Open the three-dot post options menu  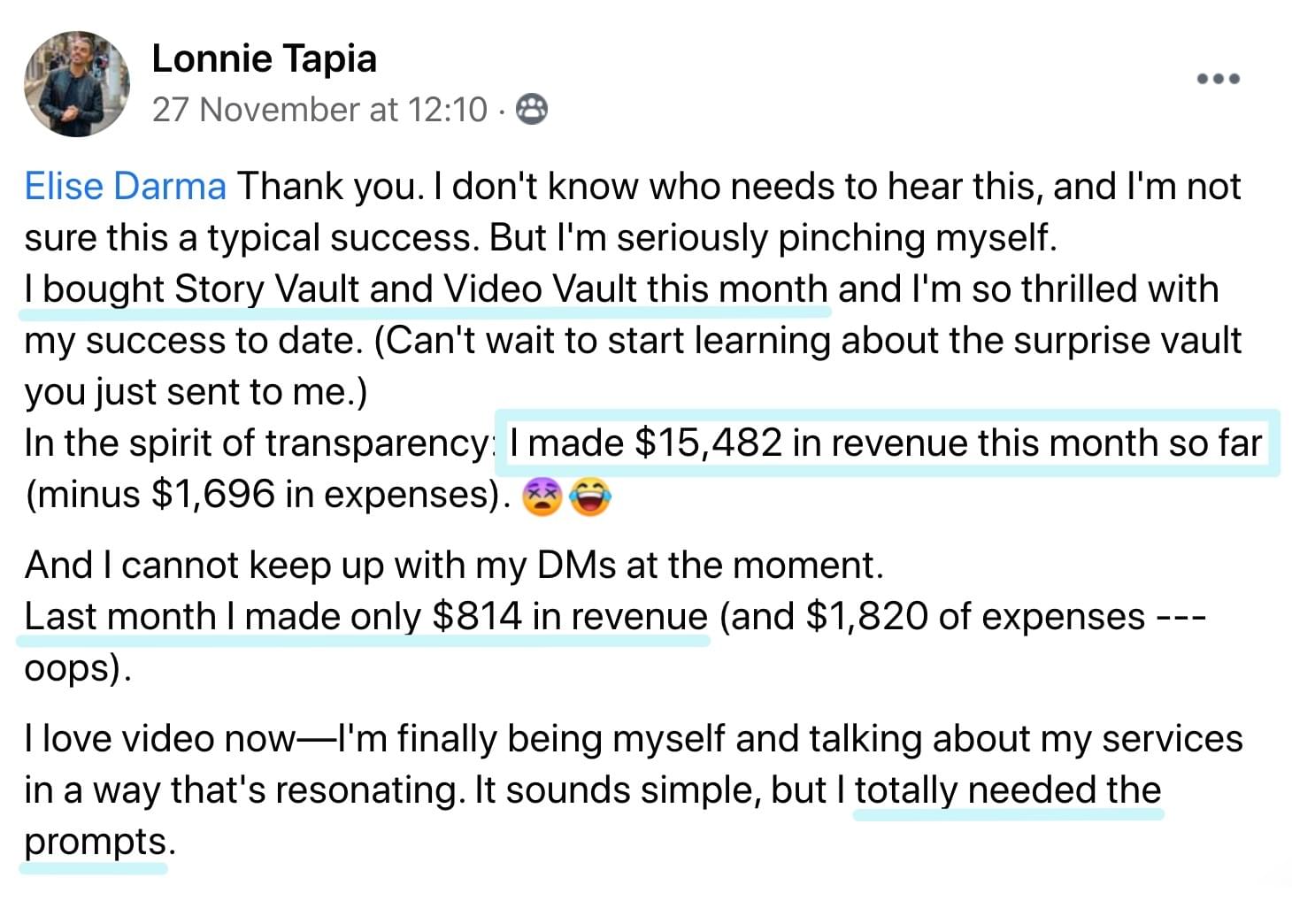click(x=1218, y=79)
